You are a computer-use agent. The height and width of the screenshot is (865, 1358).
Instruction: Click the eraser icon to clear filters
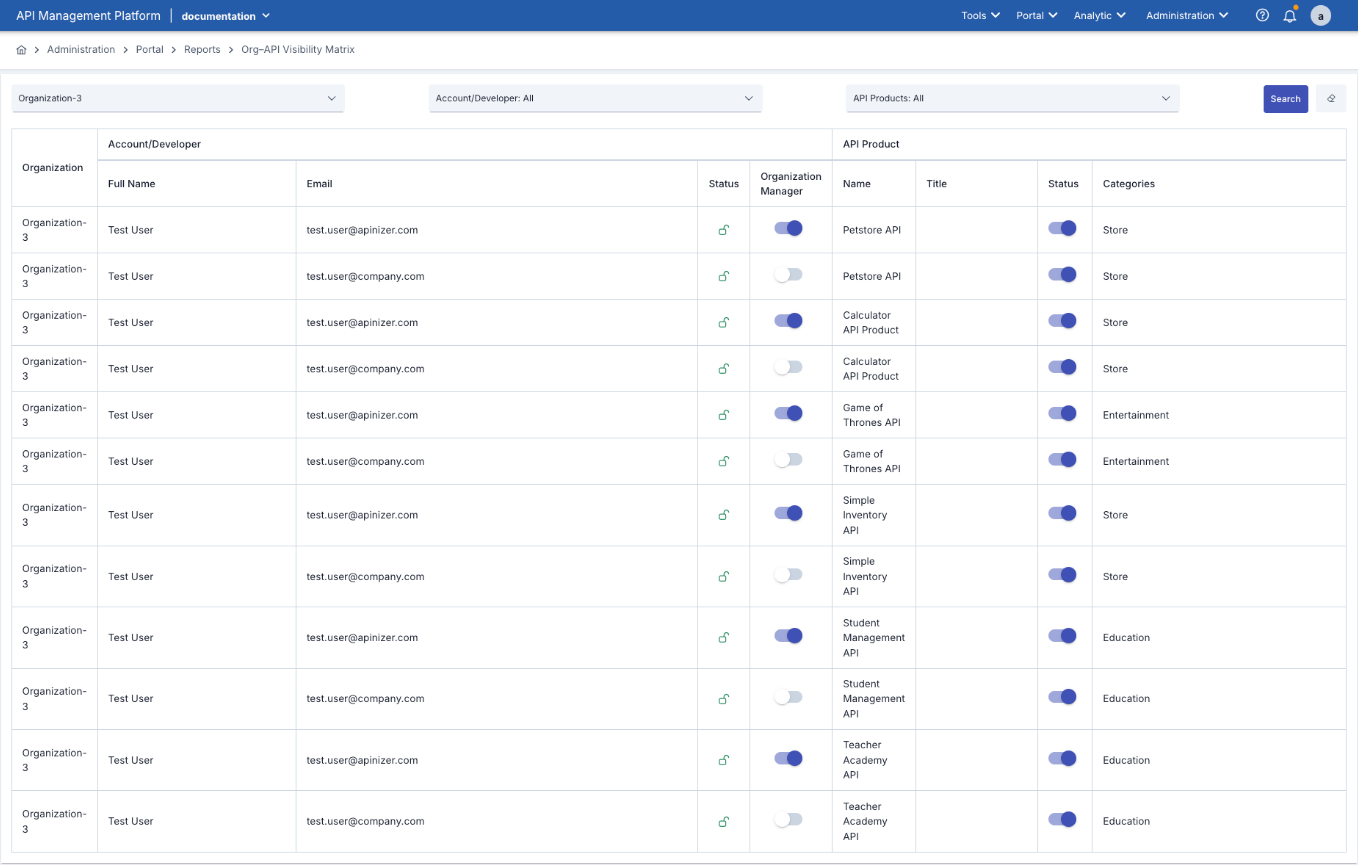pyautogui.click(x=1331, y=98)
